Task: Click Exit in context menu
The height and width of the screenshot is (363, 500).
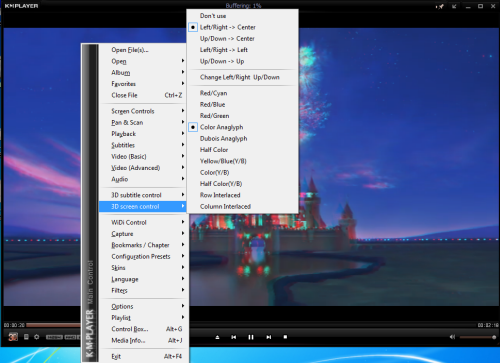Action: point(143,357)
